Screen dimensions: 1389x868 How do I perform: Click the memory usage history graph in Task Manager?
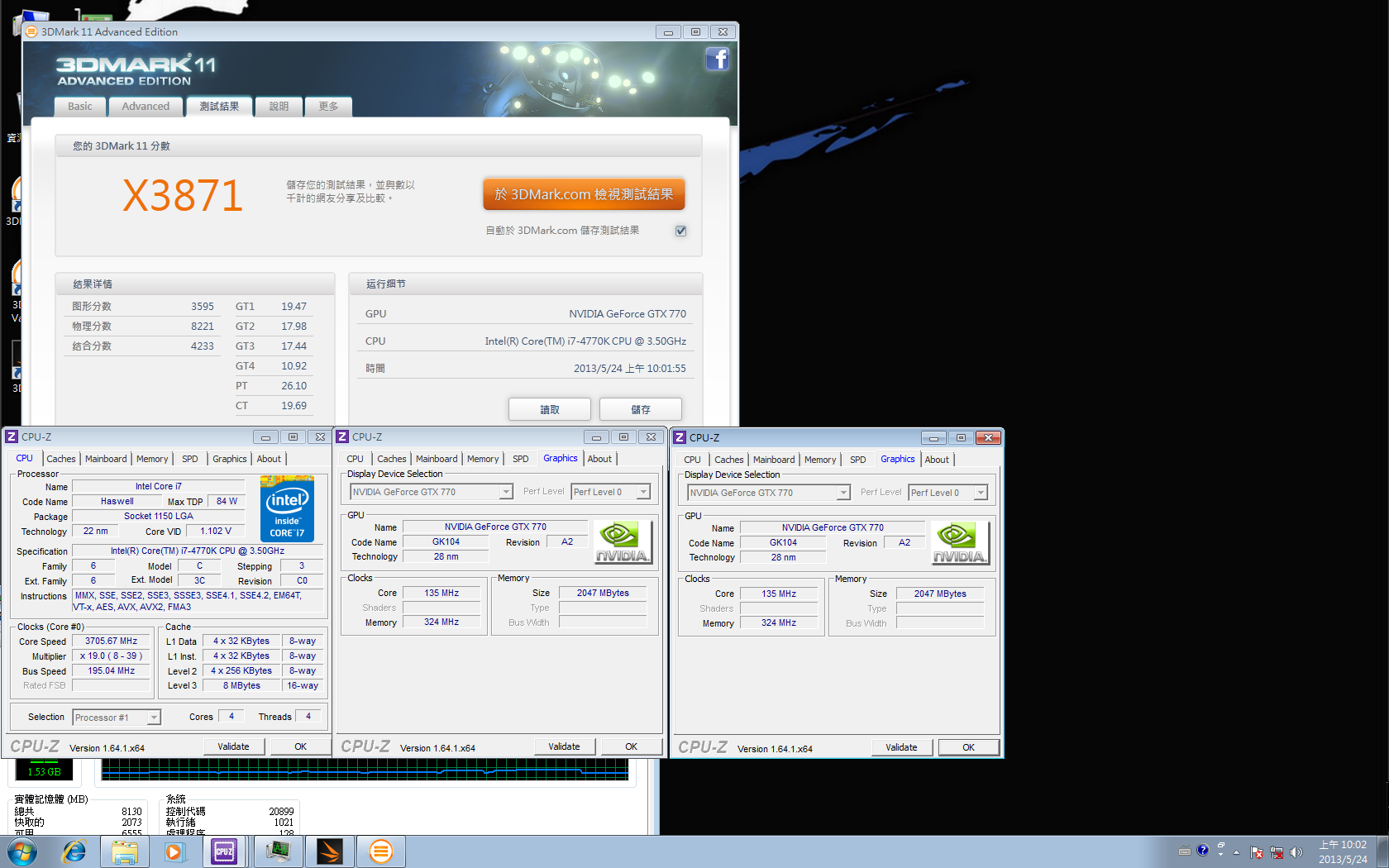(365, 770)
